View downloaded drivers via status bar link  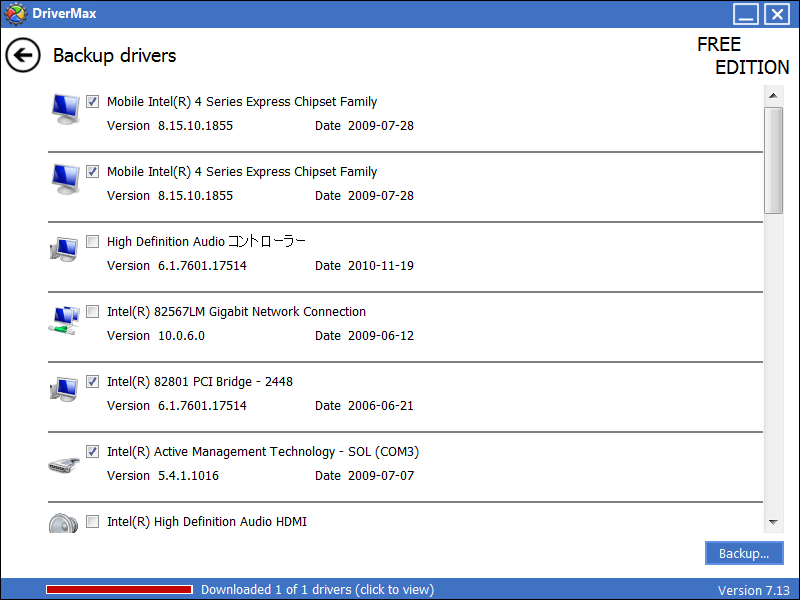317,589
